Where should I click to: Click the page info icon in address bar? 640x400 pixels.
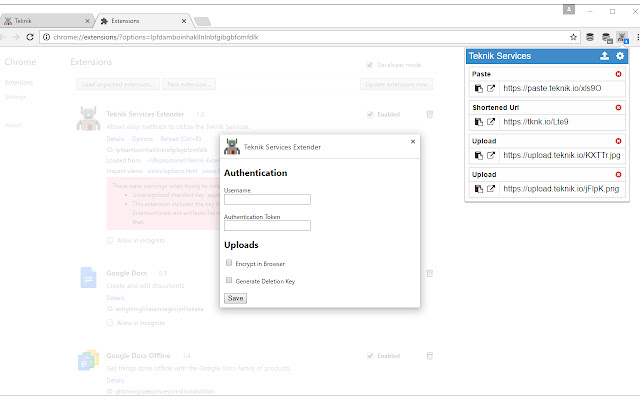click(47, 37)
